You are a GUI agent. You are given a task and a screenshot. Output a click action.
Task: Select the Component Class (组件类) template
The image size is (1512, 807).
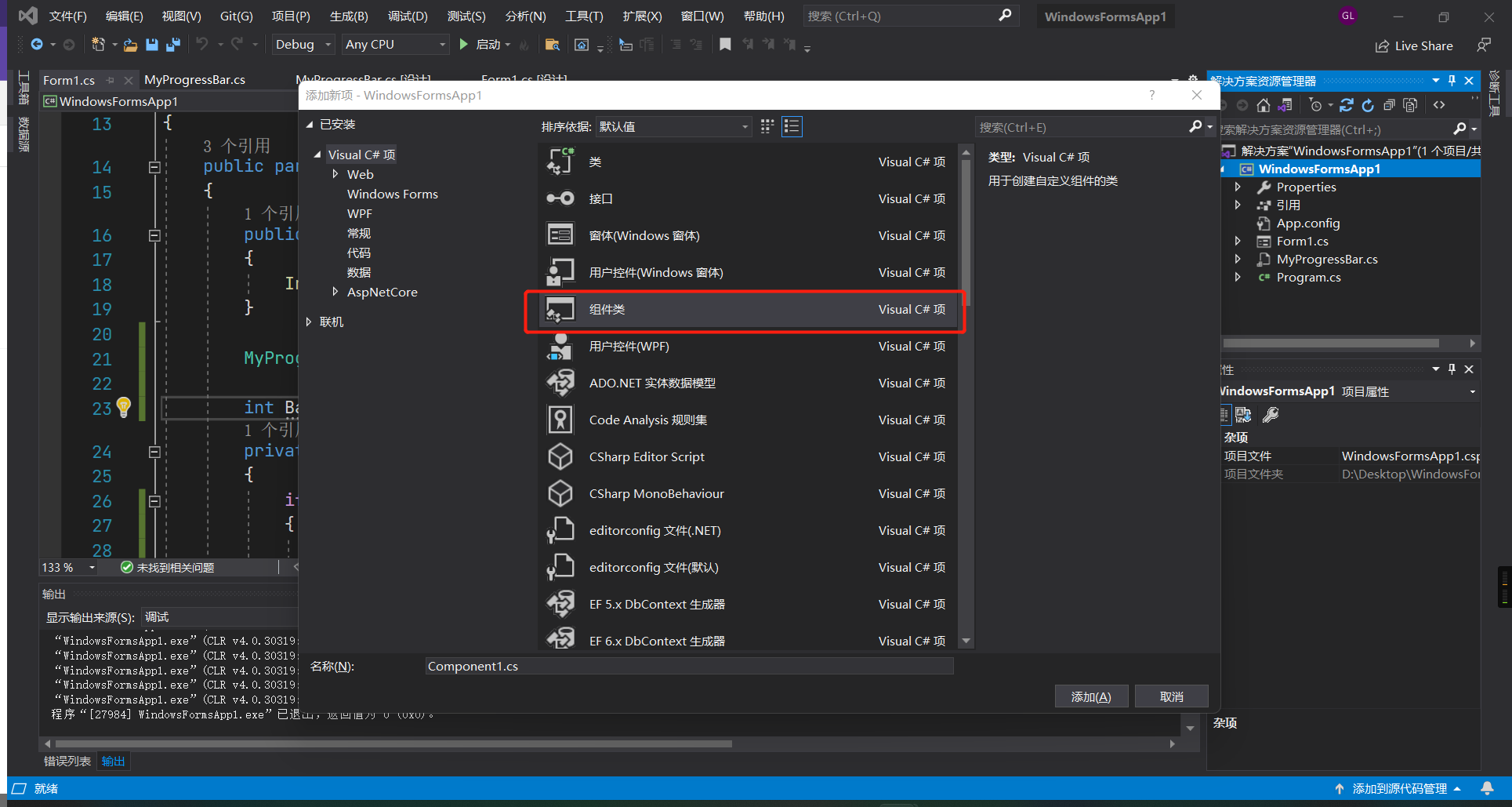click(x=746, y=310)
